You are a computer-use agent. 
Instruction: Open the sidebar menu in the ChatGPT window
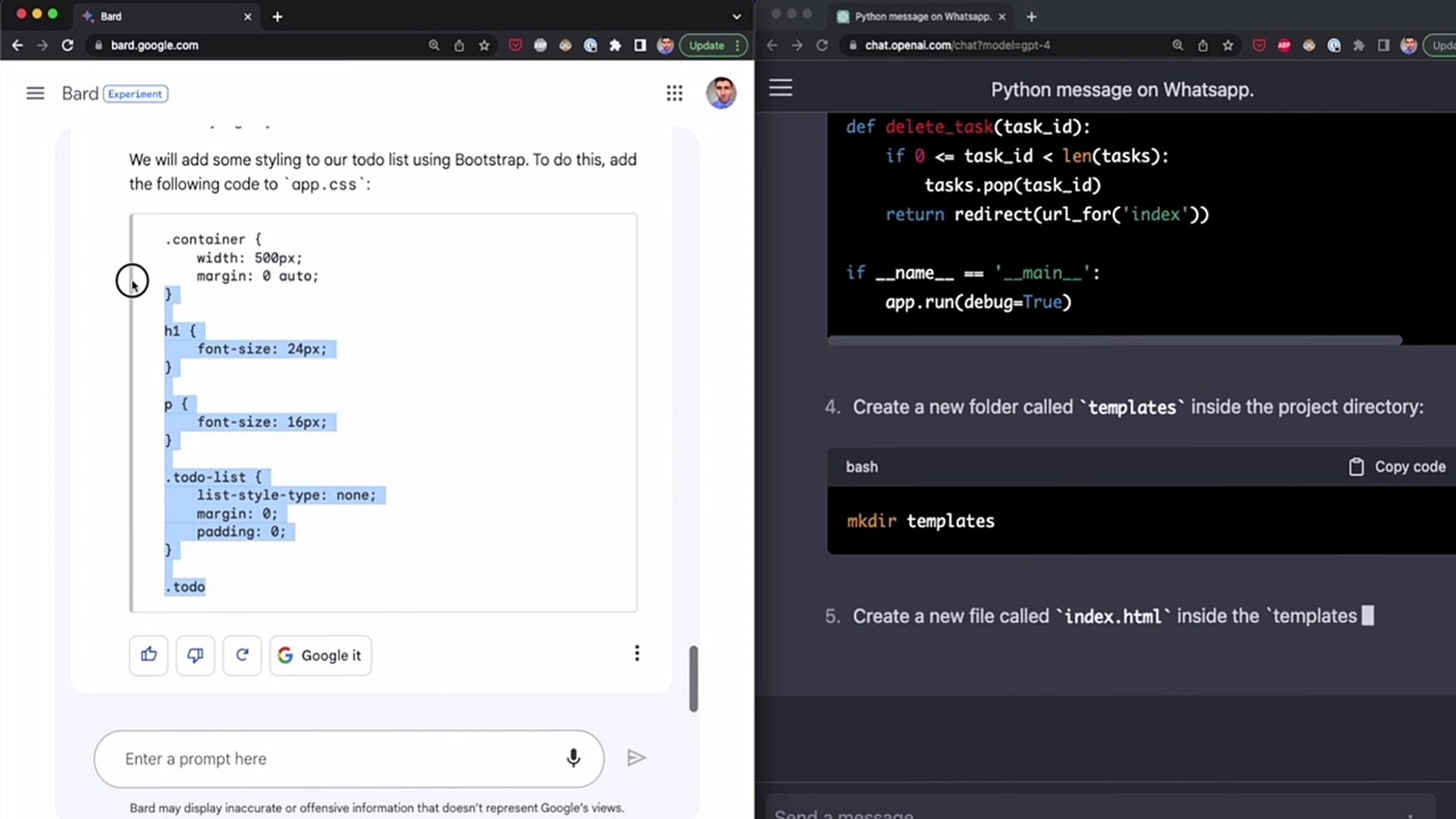780,87
